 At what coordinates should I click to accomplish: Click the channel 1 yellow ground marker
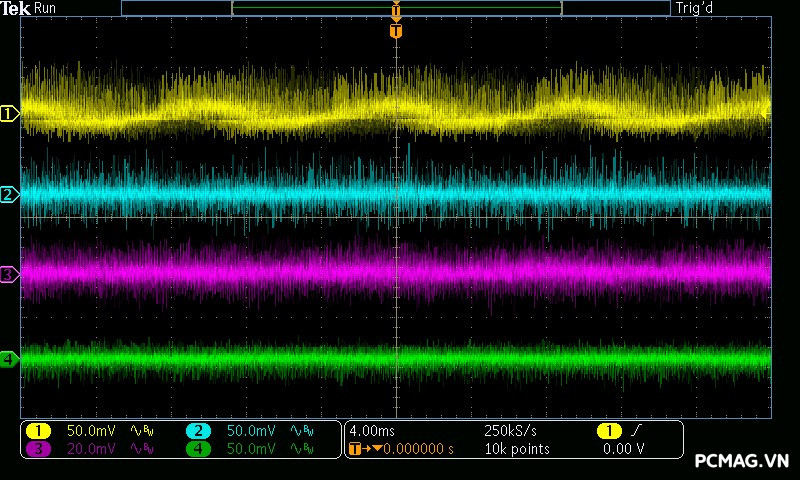9,114
